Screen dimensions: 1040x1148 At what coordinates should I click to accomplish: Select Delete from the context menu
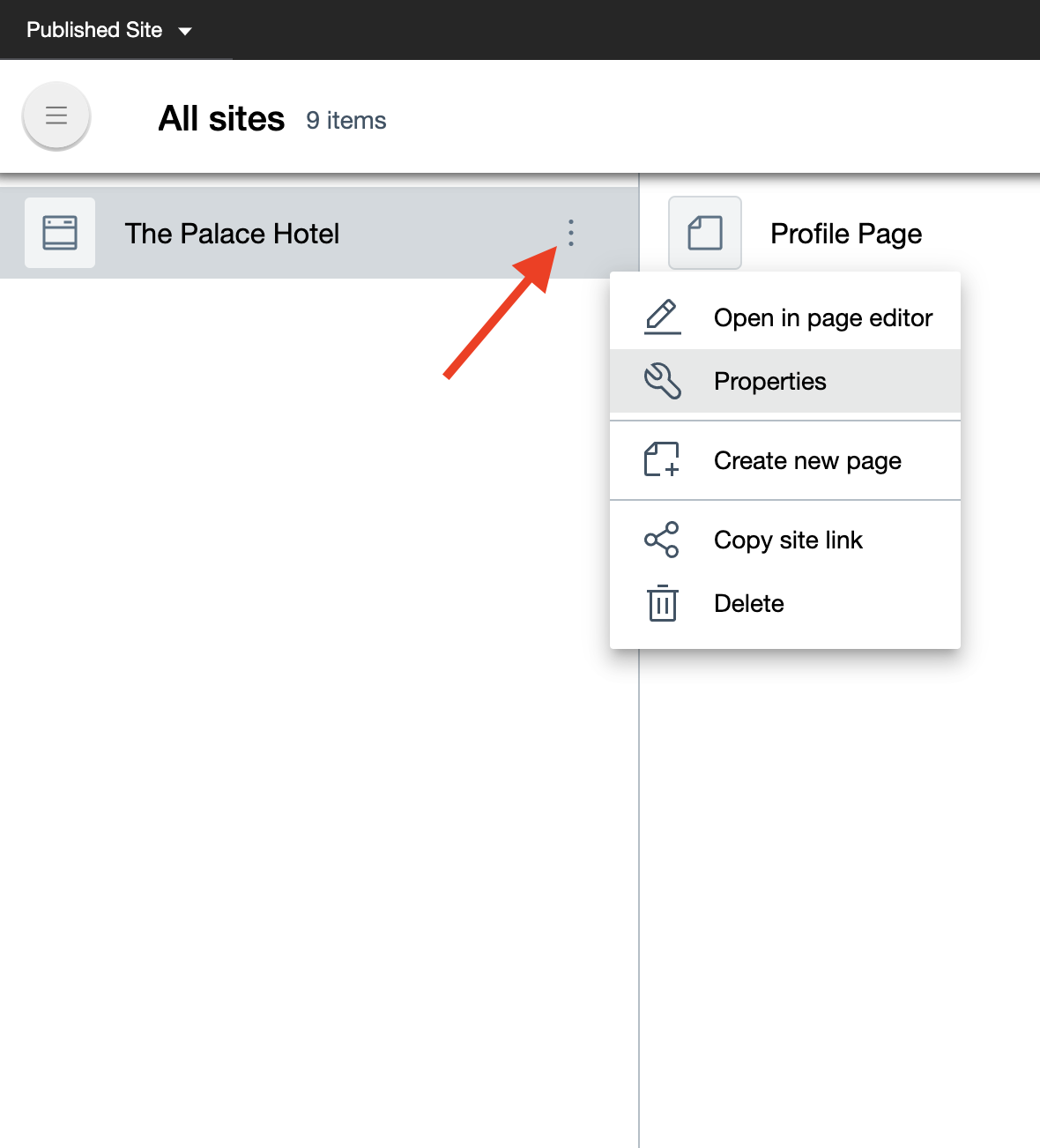point(748,603)
